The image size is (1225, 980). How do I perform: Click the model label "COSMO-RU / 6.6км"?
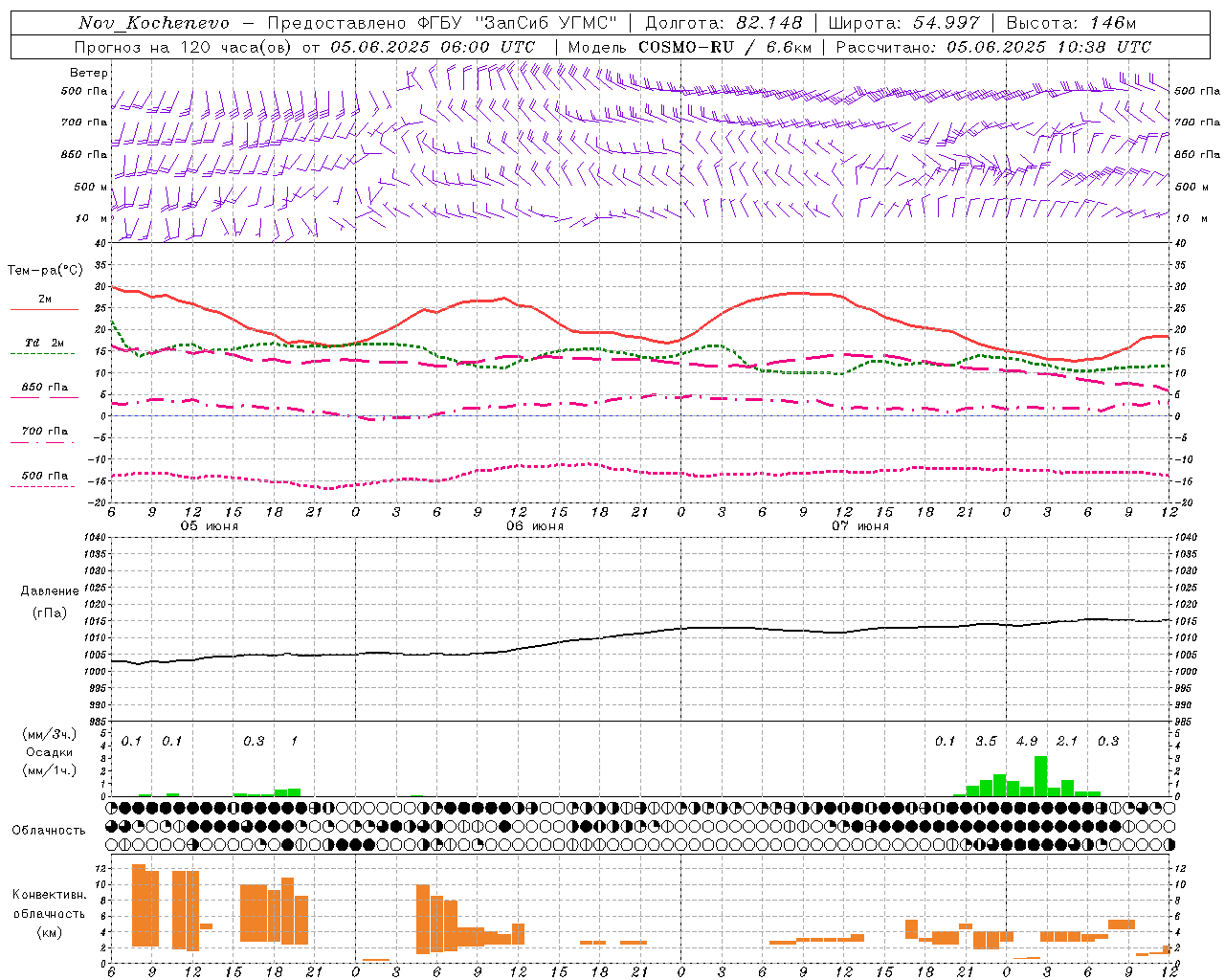(724, 47)
